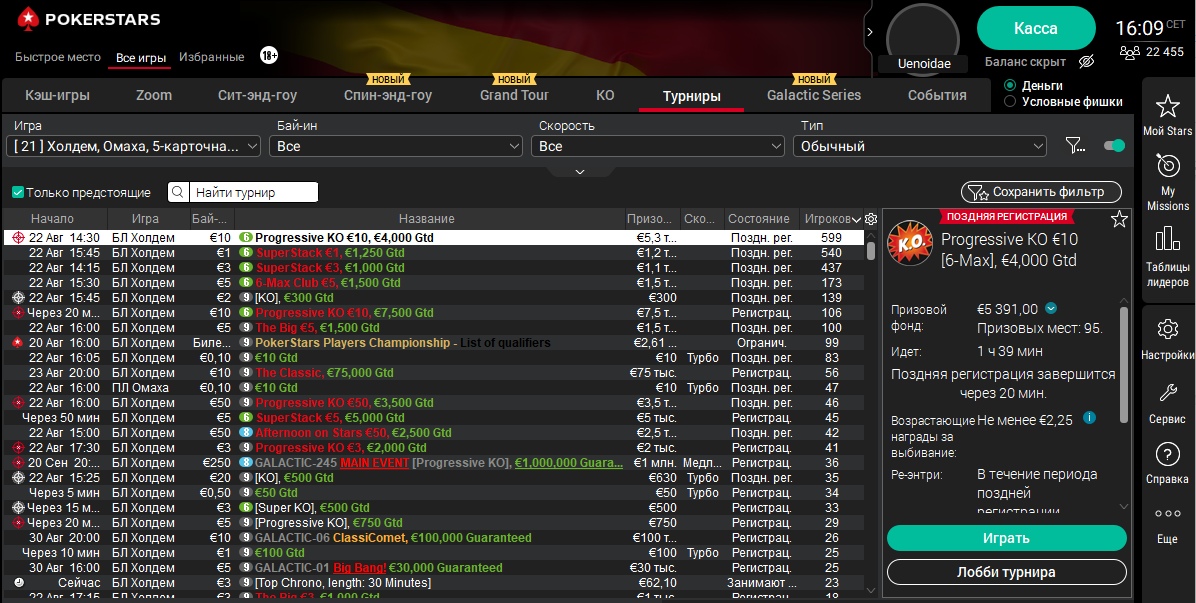Sort by the Состояние column header
The width and height of the screenshot is (1196, 603).
pyautogui.click(x=759, y=219)
